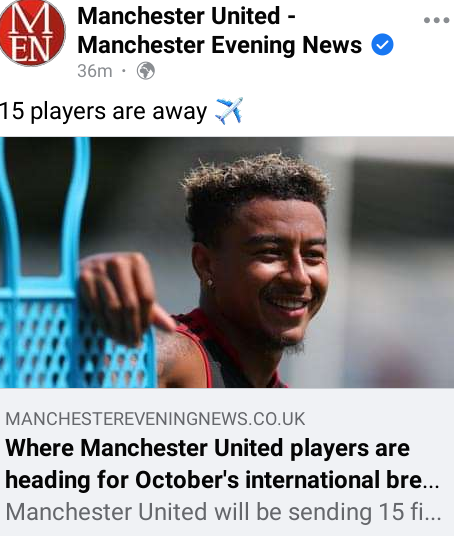Open the article preview photo
The height and width of the screenshot is (536, 454).
pyautogui.click(x=227, y=262)
